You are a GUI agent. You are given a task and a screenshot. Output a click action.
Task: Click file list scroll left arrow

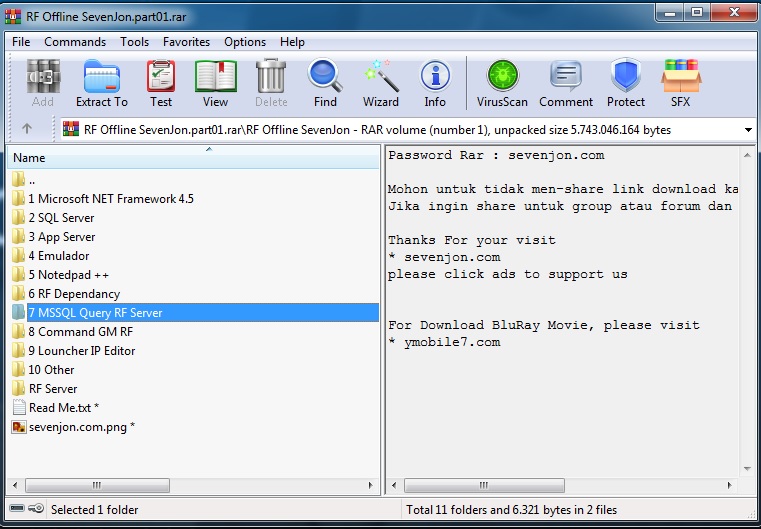(15, 485)
